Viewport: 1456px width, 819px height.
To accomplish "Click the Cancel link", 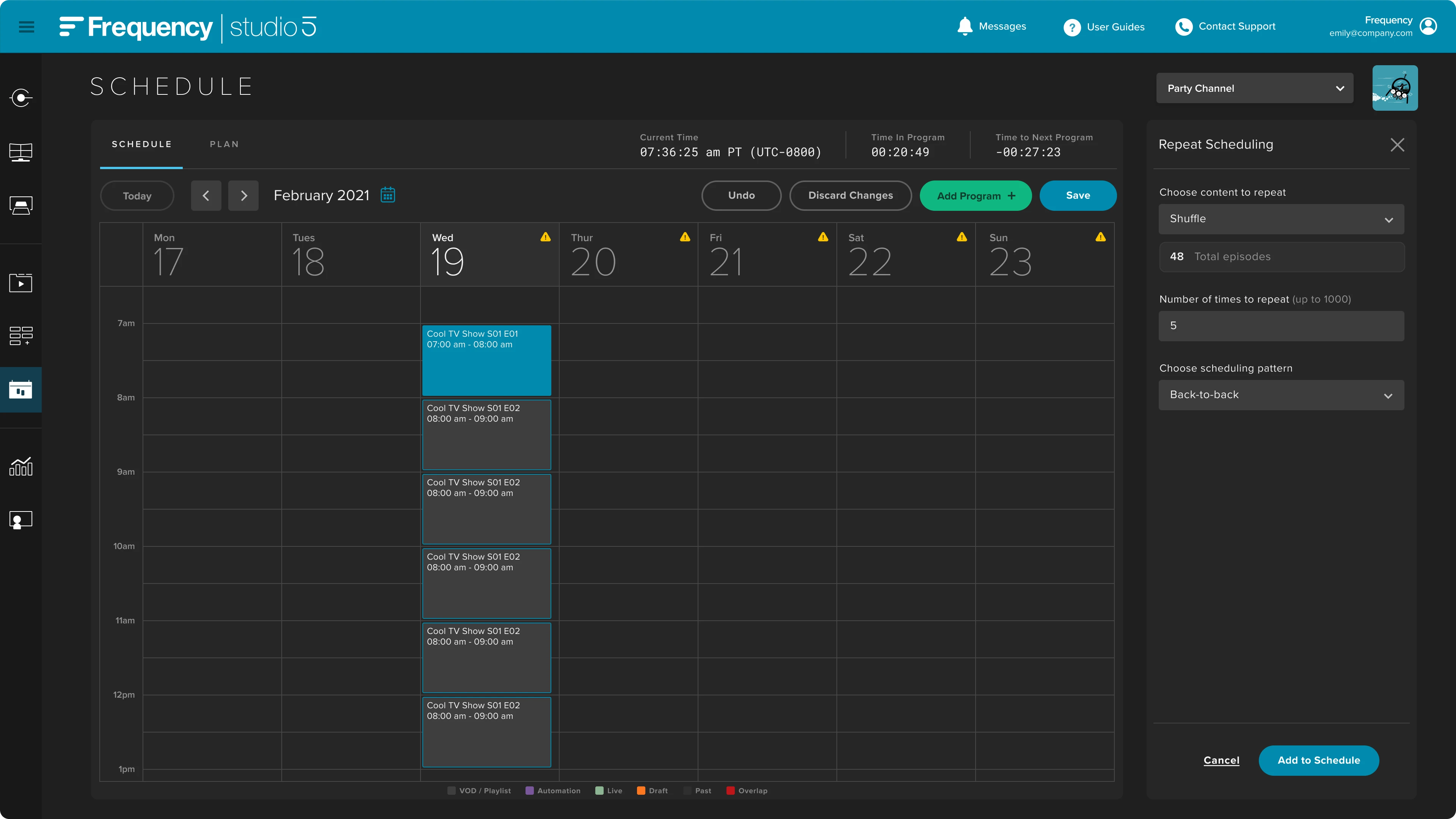I will (1221, 760).
